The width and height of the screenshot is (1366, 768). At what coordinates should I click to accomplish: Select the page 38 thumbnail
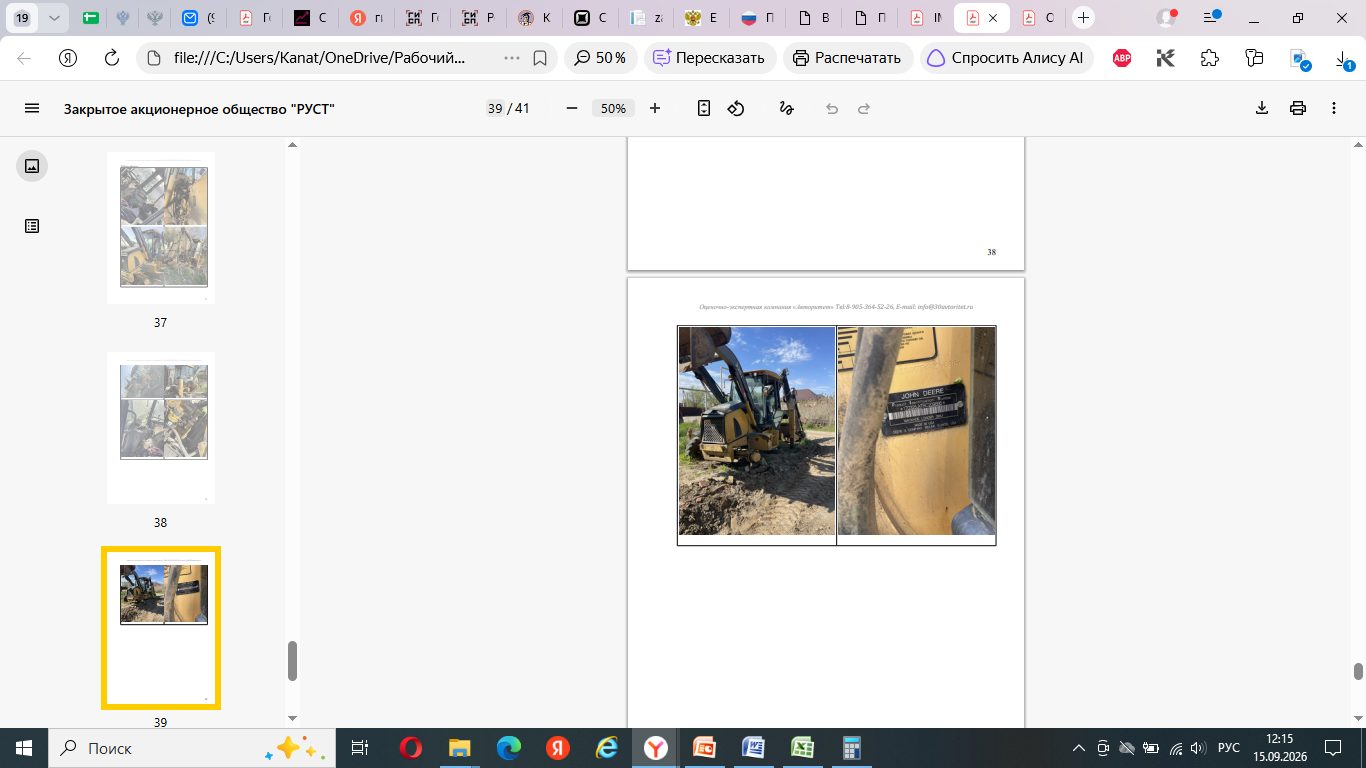click(161, 428)
